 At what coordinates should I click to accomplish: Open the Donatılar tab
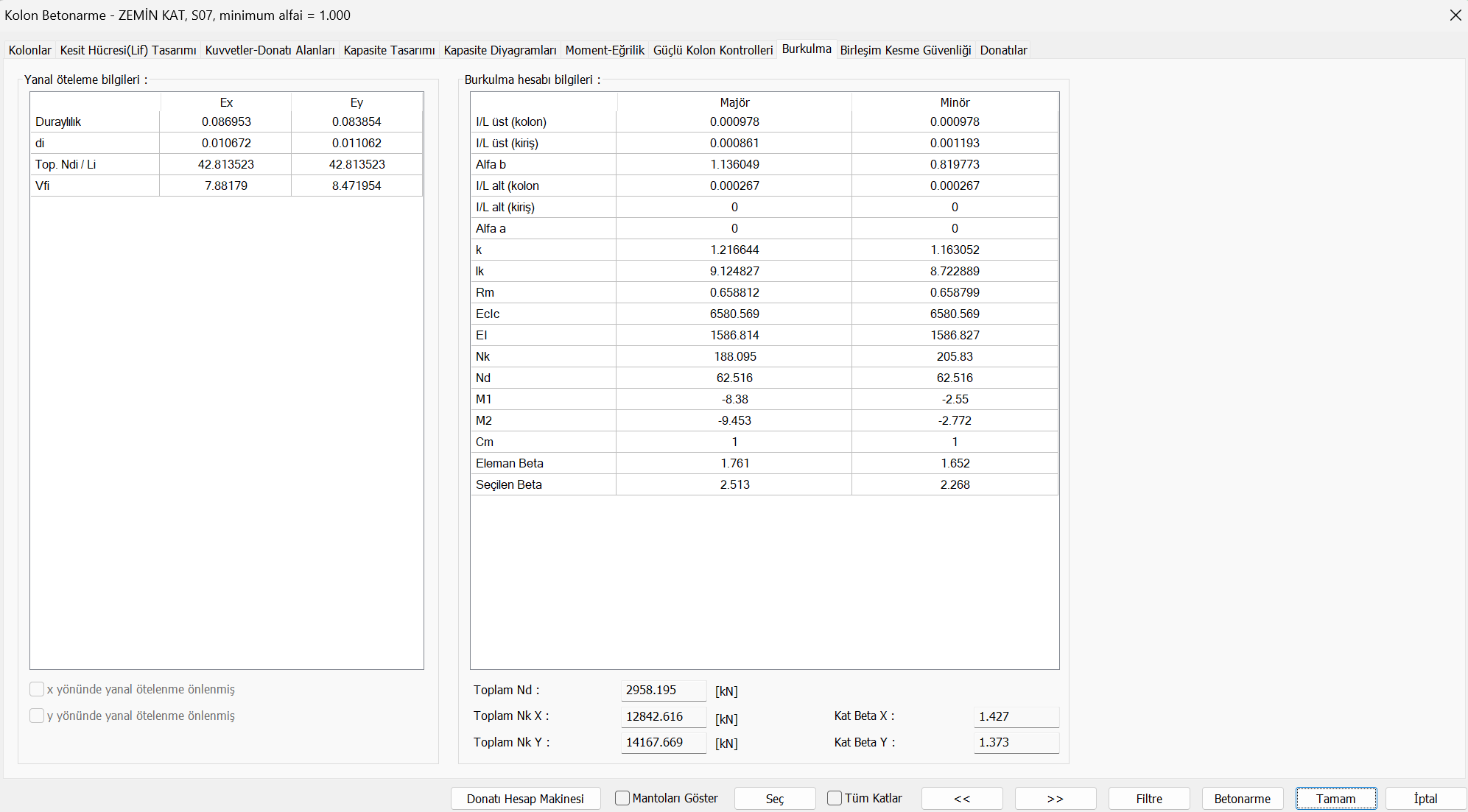click(1003, 50)
